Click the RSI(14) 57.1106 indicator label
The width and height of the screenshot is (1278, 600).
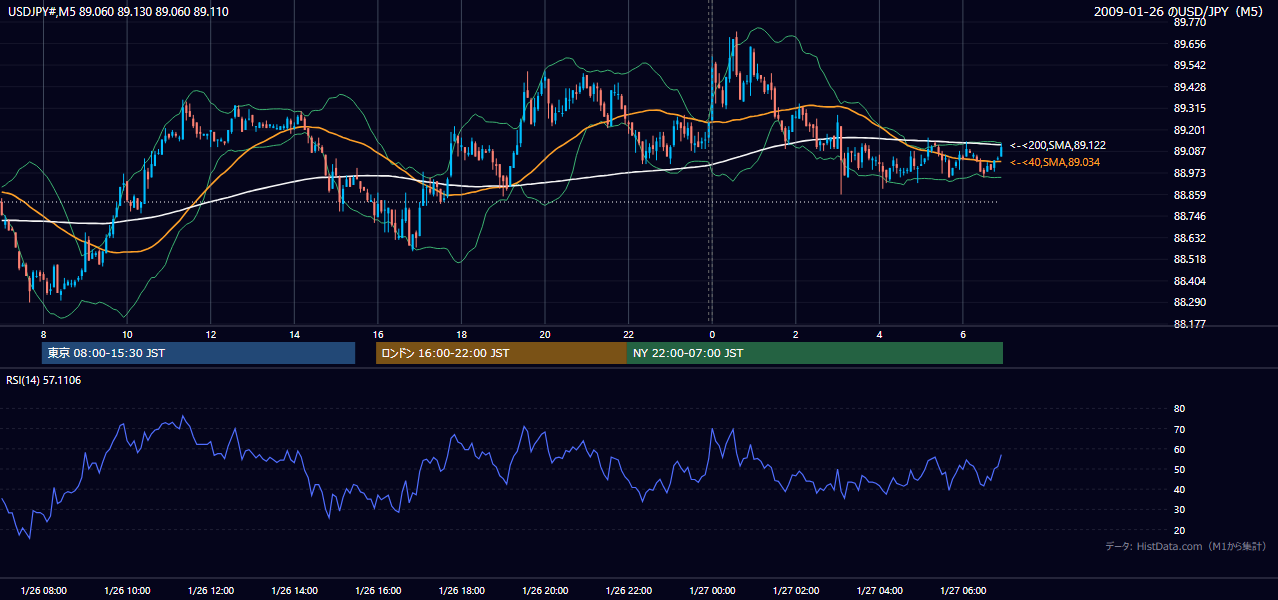[x=44, y=380]
